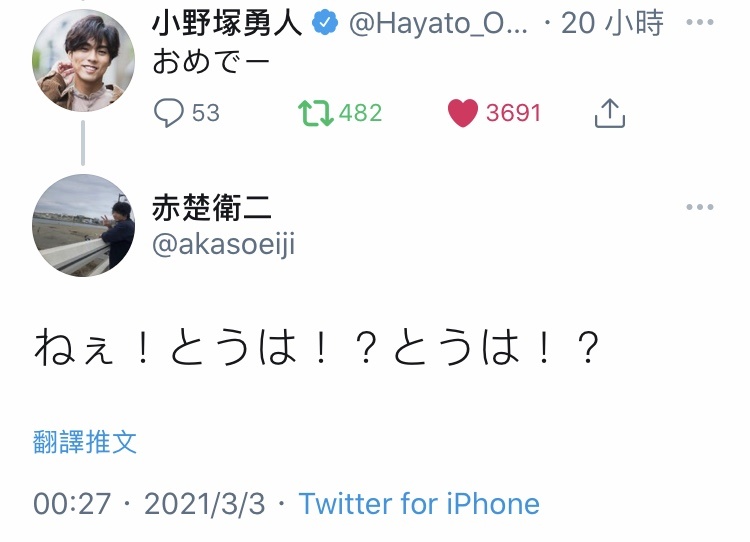This screenshot has height=542, width=750.
Task: Click 翻譯推文 to translate tweet
Action: (85, 442)
